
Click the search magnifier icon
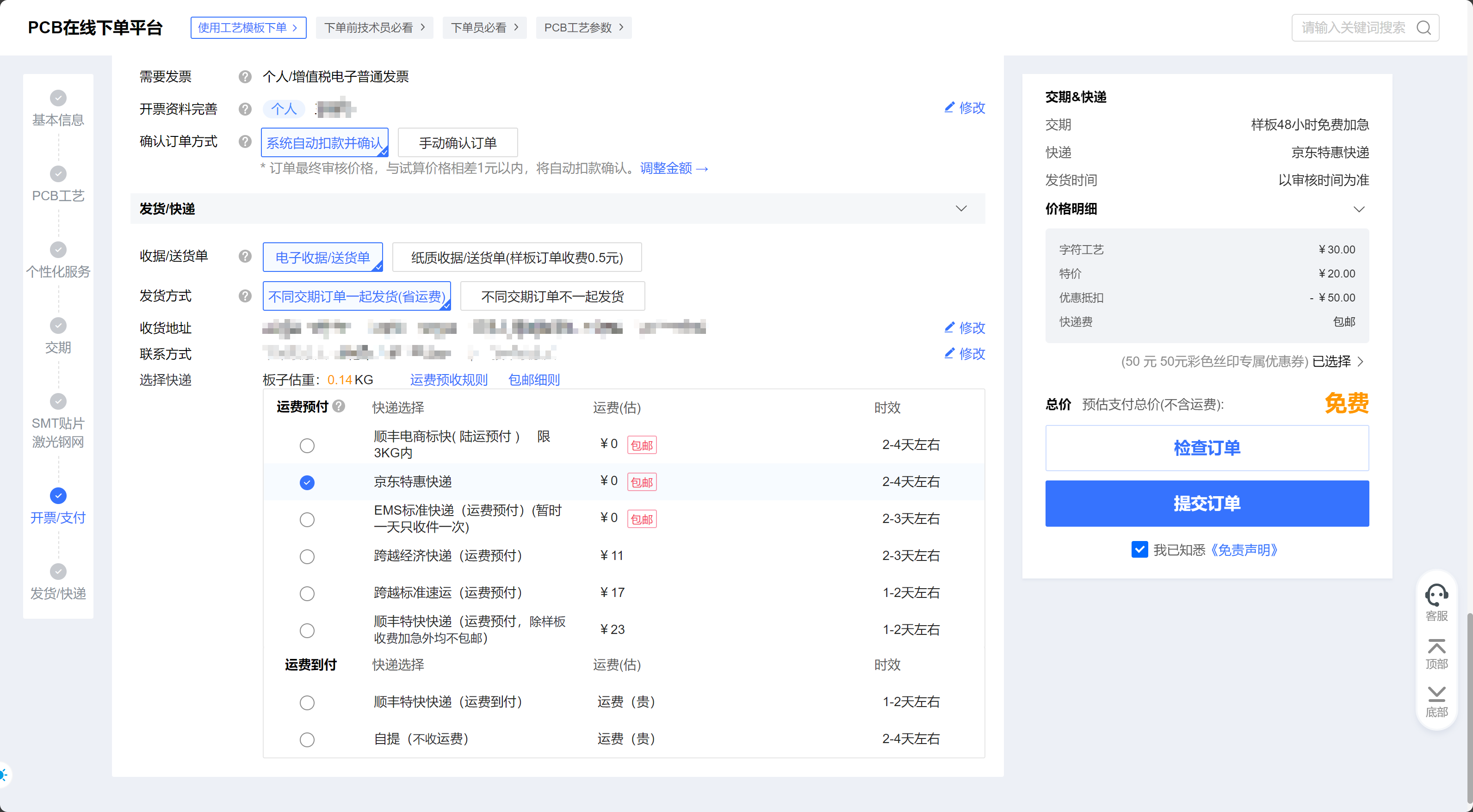[1423, 28]
